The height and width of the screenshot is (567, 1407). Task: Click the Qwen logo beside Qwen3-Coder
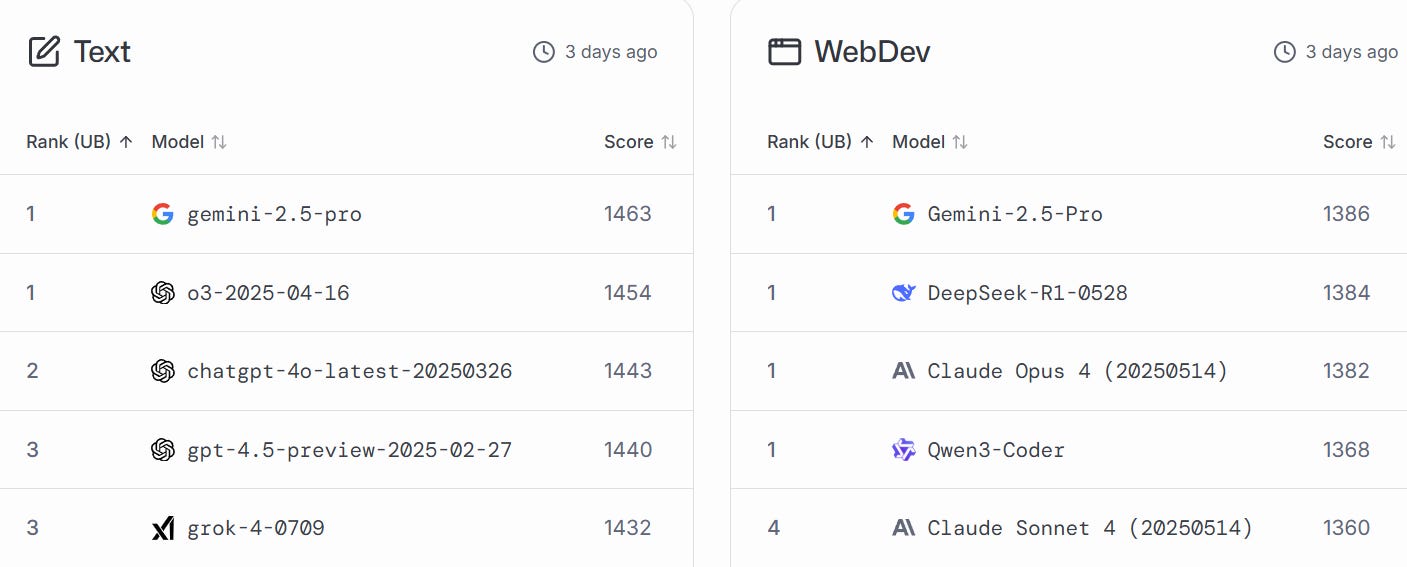pos(903,450)
